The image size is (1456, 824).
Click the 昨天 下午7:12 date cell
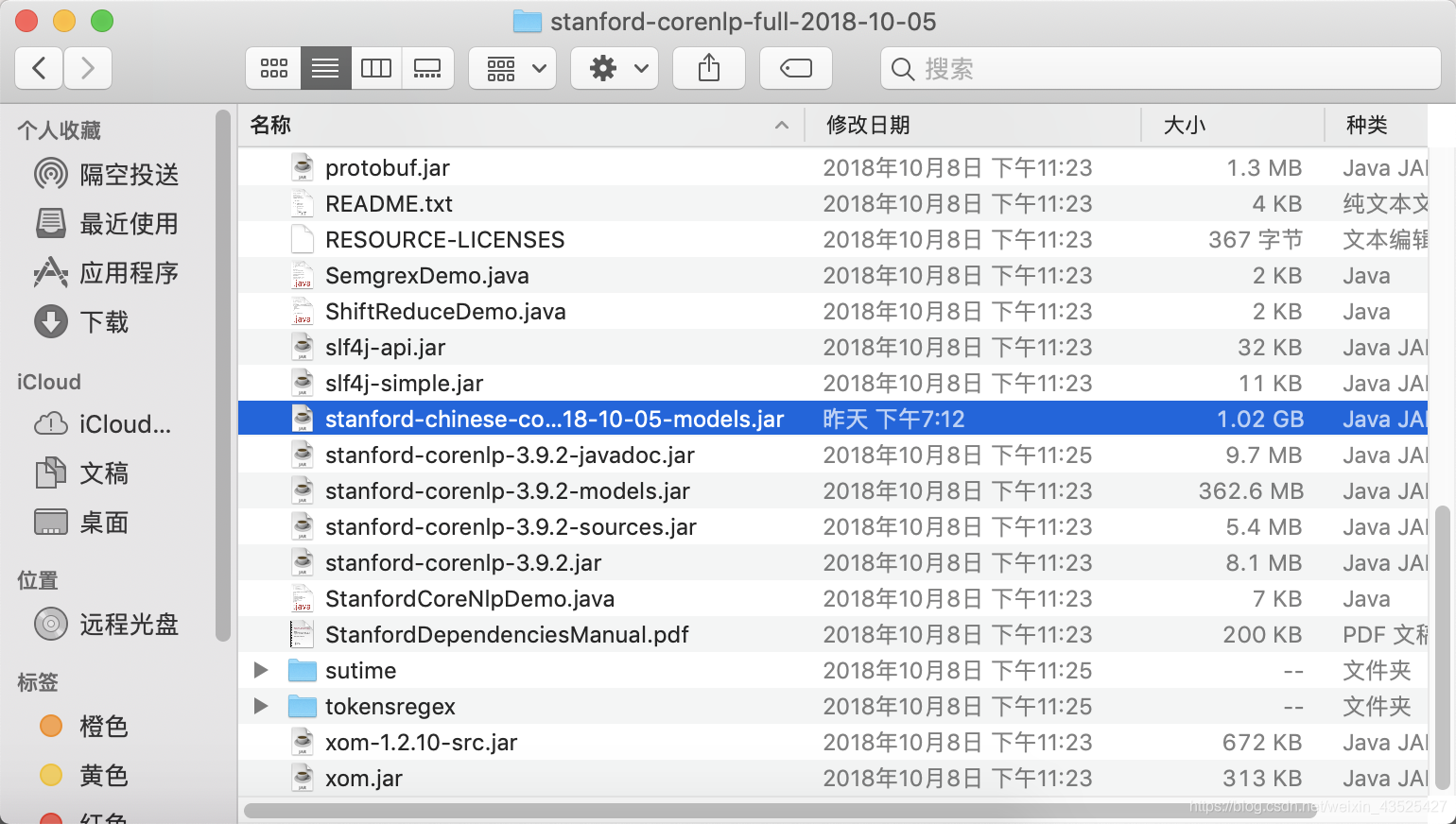pos(893,419)
